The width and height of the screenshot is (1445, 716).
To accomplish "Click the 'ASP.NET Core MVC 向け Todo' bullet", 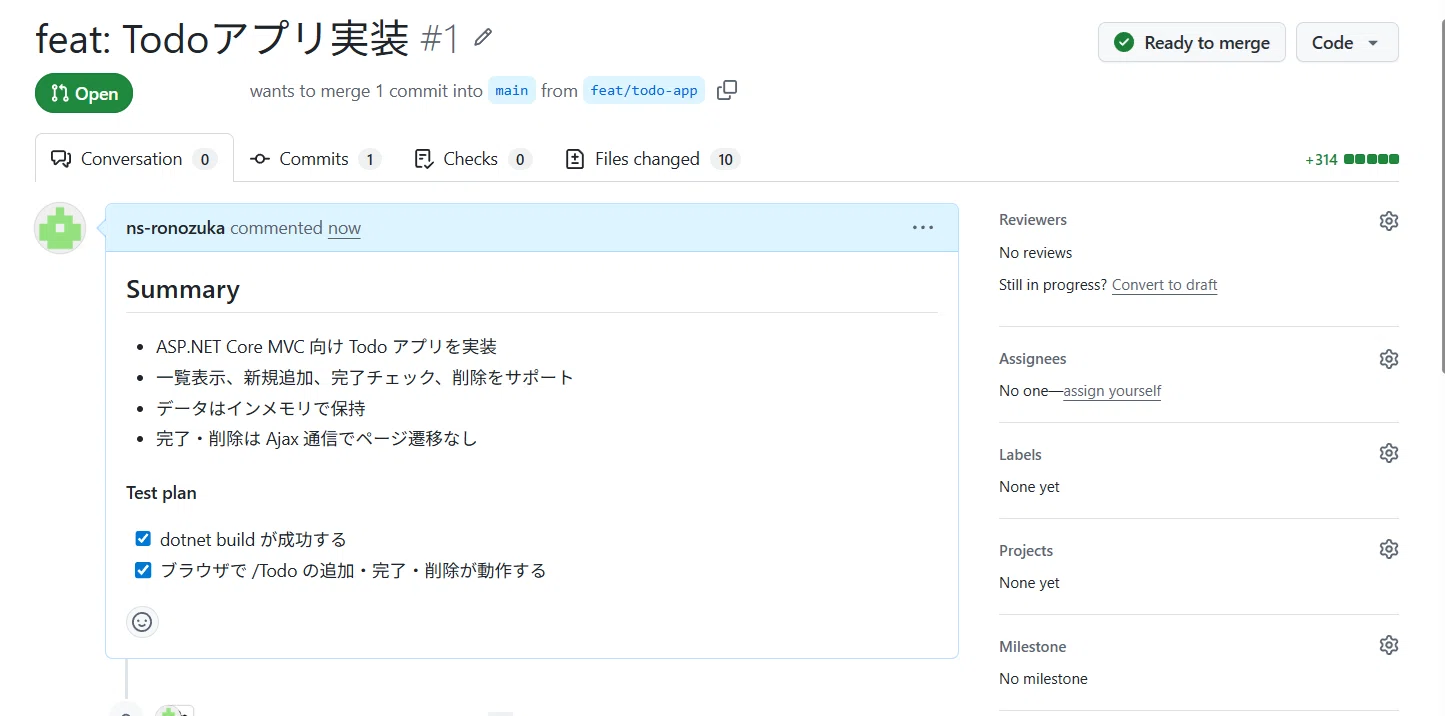I will (x=326, y=347).
